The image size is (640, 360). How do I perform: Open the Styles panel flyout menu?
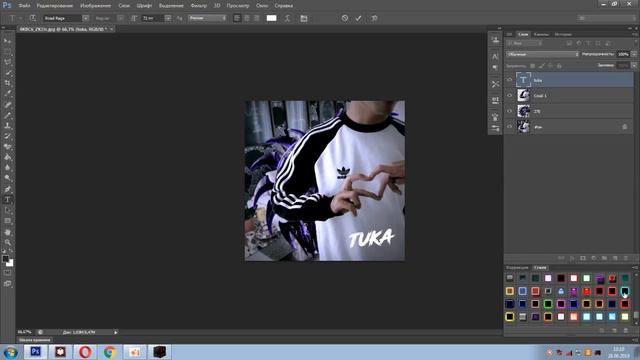pyautogui.click(x=635, y=268)
